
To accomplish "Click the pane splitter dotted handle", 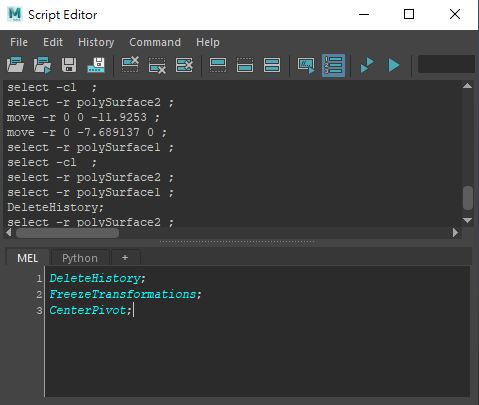I will 238,242.
